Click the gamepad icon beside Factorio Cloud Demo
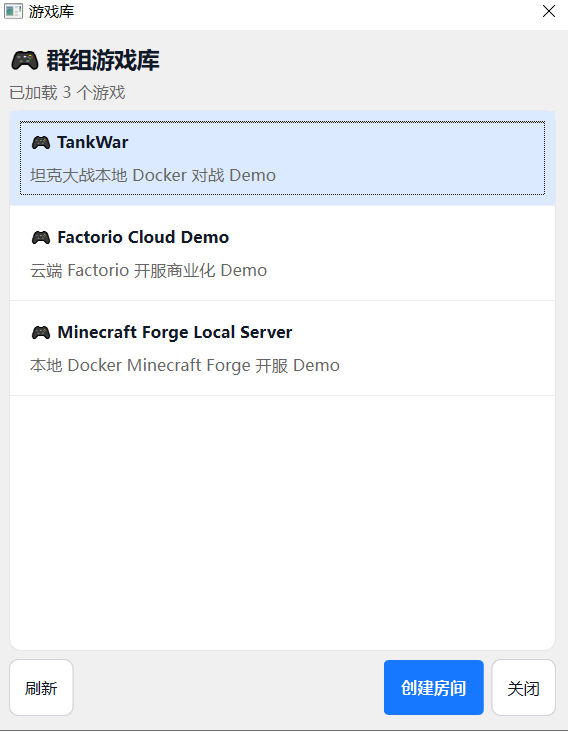The width and height of the screenshot is (568, 731). [x=41, y=238]
